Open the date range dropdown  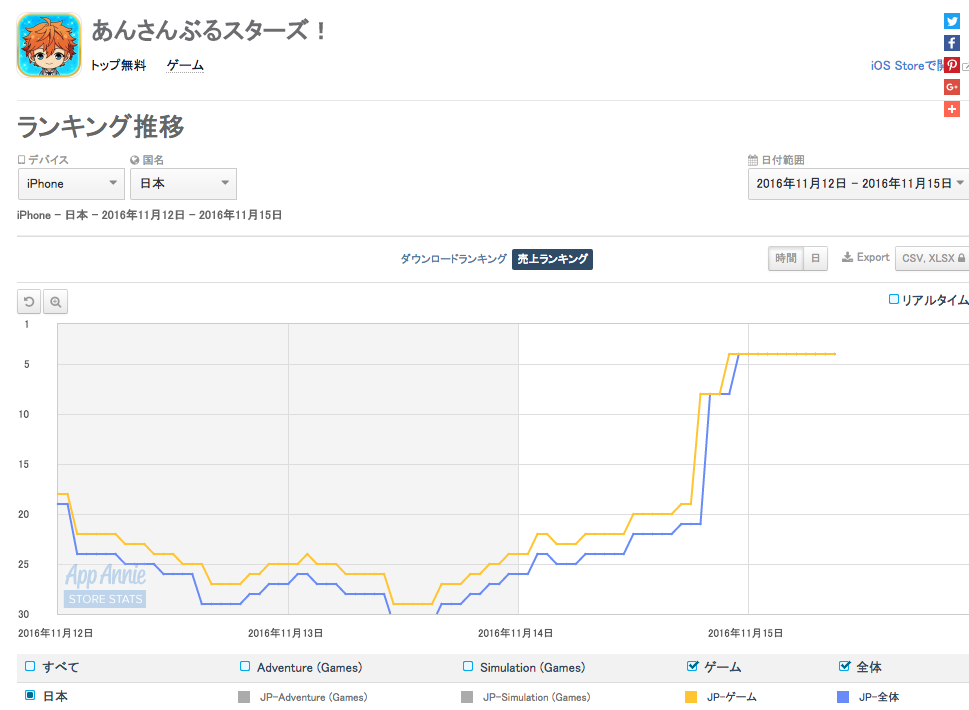(x=858, y=184)
